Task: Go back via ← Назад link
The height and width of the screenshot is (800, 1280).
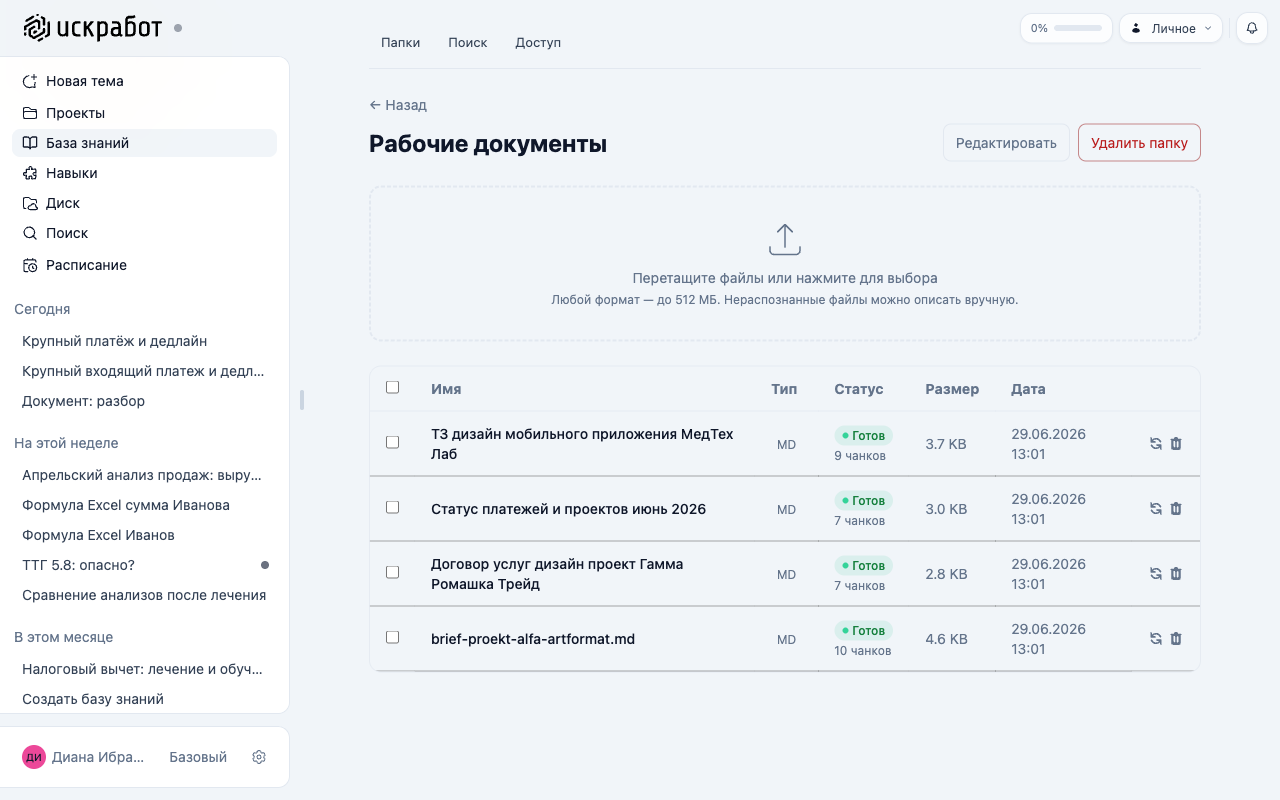Action: [x=398, y=105]
